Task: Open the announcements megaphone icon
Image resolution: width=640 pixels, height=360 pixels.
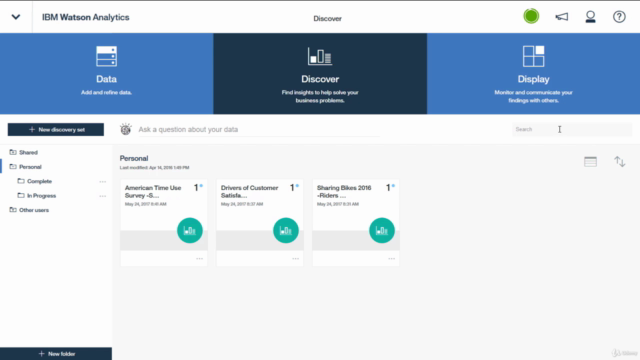Action: [562, 17]
